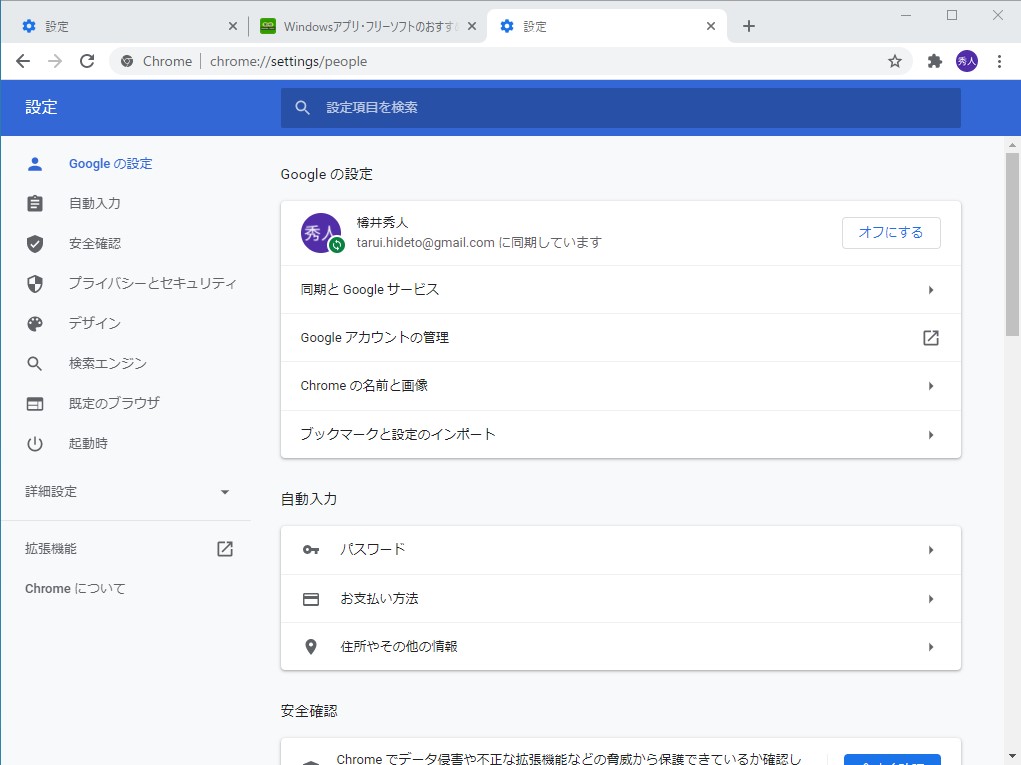The width and height of the screenshot is (1021, 765).
Task: Click the 起動時 power icon in sidebar
Action: 35,443
